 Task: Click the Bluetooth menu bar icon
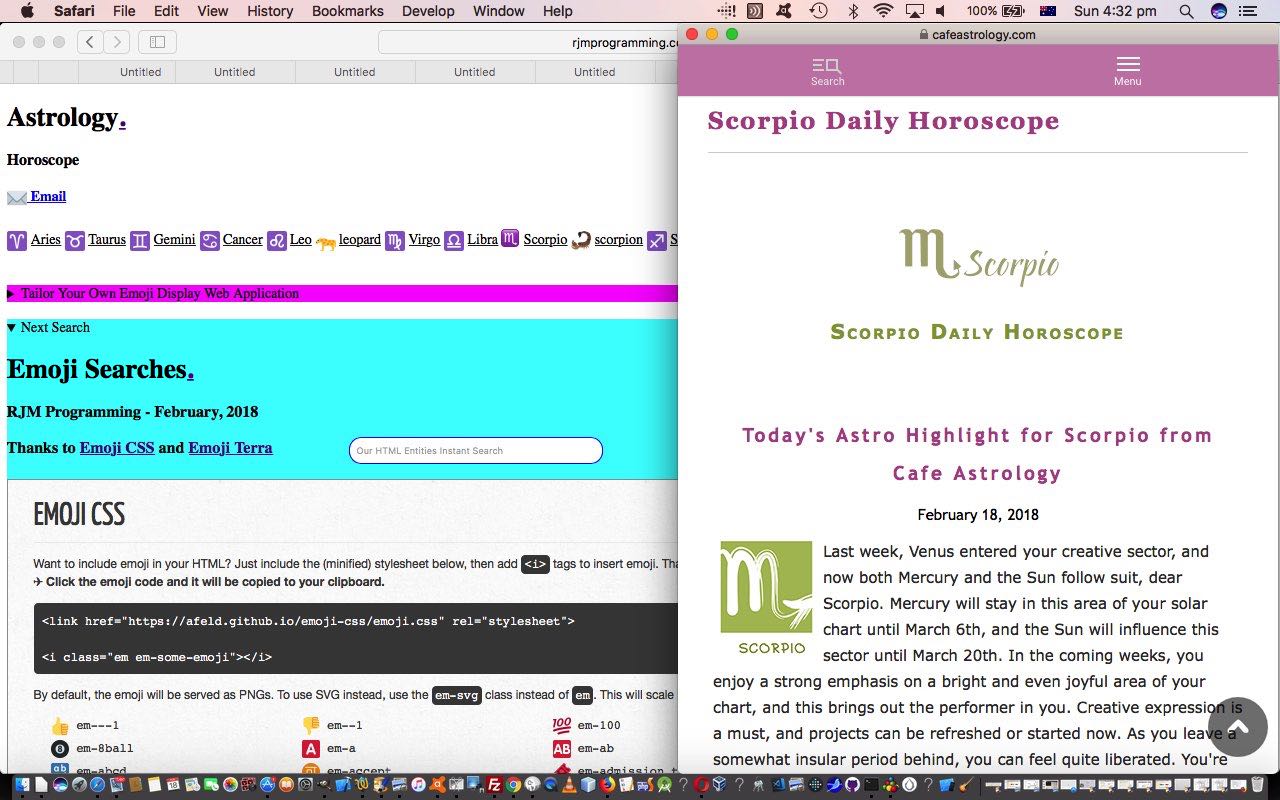point(853,11)
